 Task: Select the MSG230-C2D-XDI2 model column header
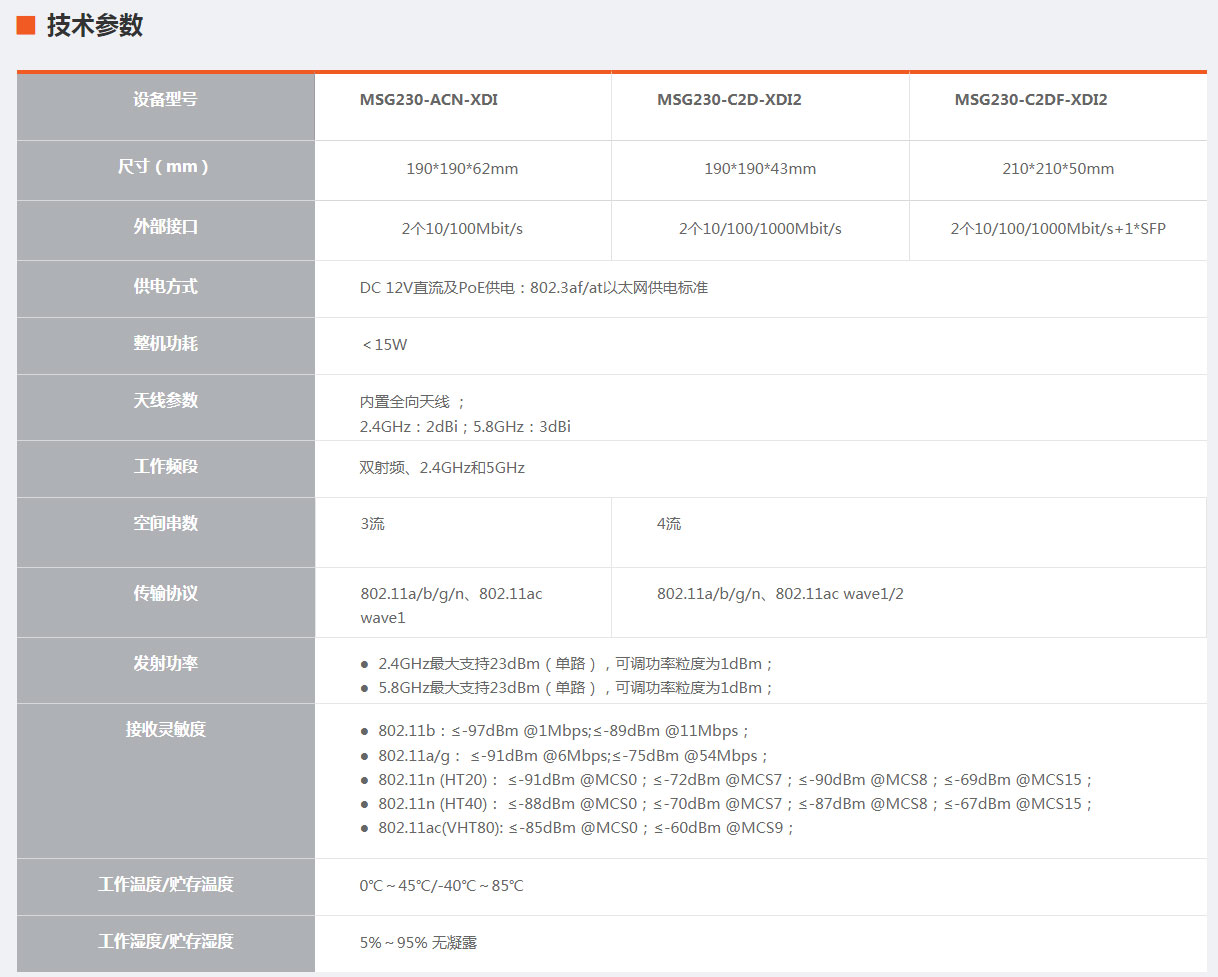coord(729,100)
